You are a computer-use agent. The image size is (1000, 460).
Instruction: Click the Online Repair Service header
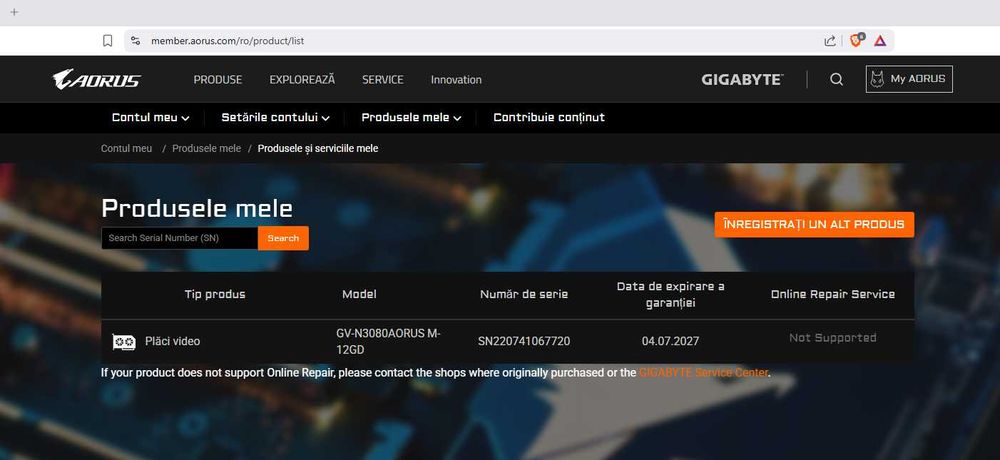pyautogui.click(x=832, y=295)
